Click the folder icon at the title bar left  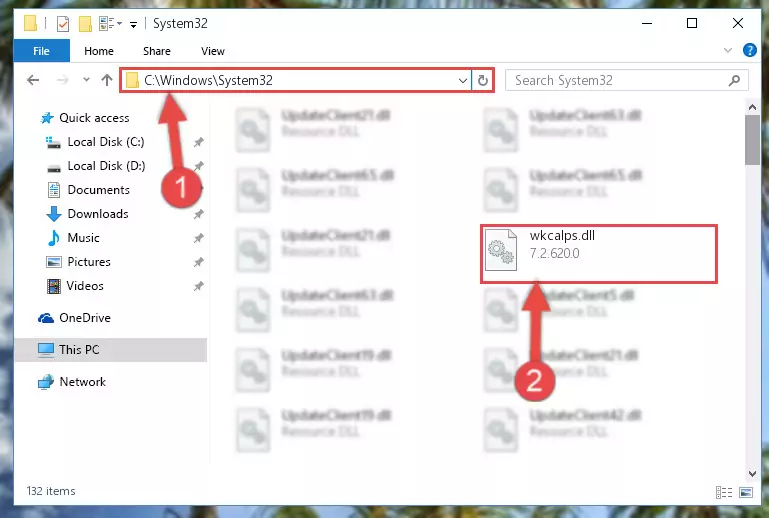[30, 23]
